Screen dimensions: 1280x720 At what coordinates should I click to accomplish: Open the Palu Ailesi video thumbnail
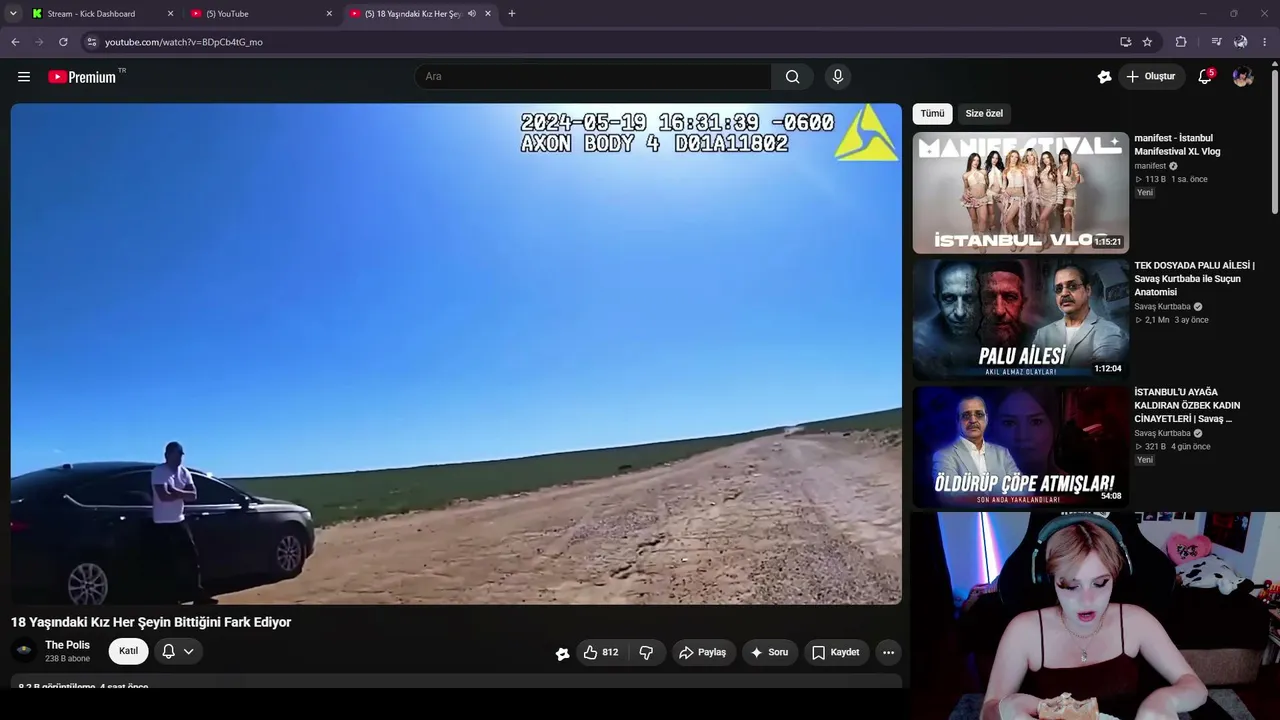pyautogui.click(x=1020, y=320)
